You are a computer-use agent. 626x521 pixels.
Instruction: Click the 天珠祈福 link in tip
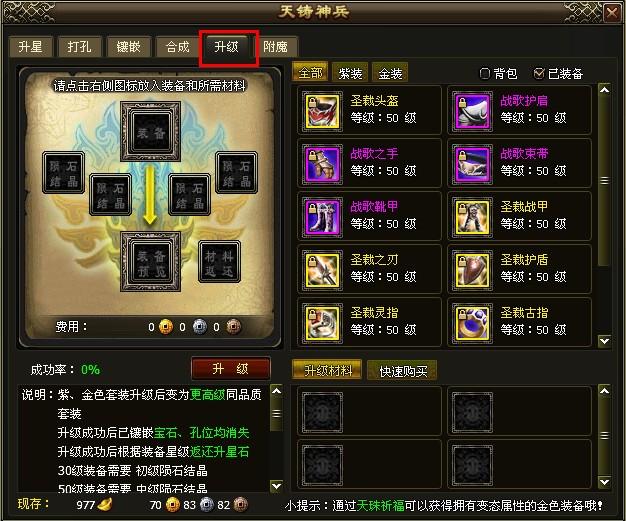[380, 505]
